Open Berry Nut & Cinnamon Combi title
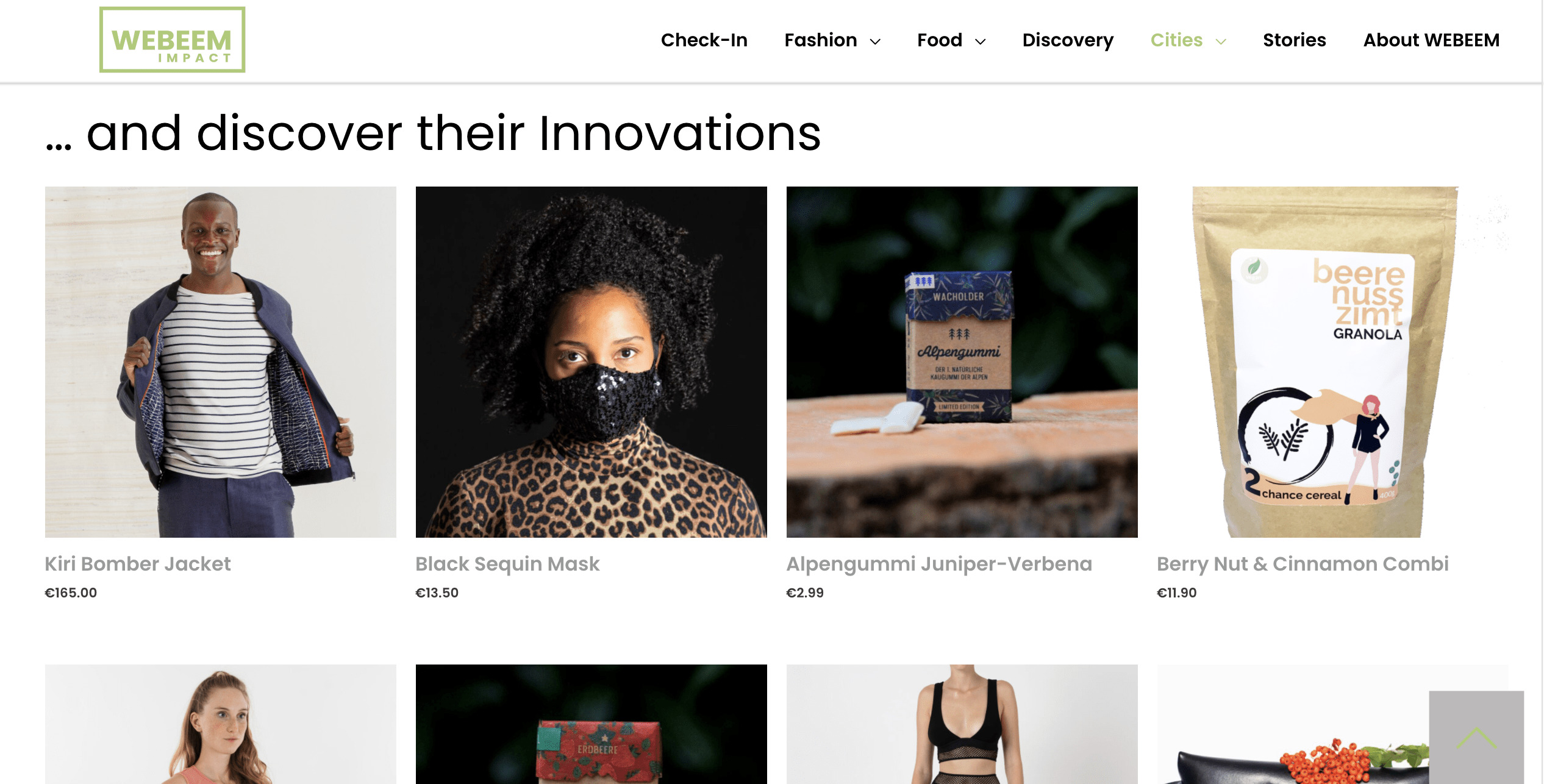 click(1303, 564)
